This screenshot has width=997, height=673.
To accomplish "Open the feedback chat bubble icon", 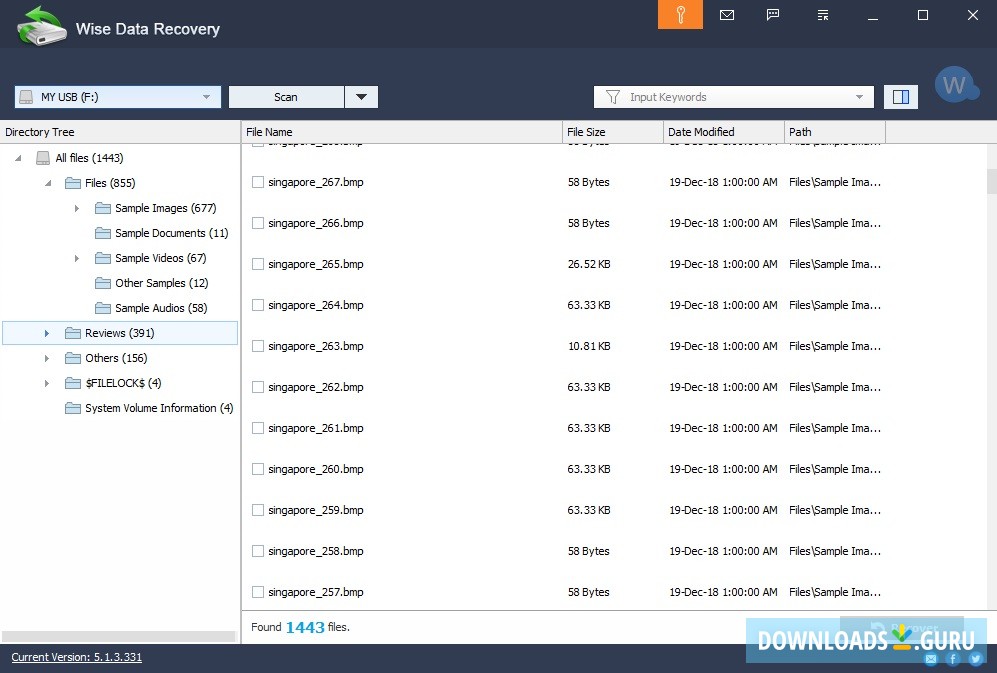I will pos(773,15).
